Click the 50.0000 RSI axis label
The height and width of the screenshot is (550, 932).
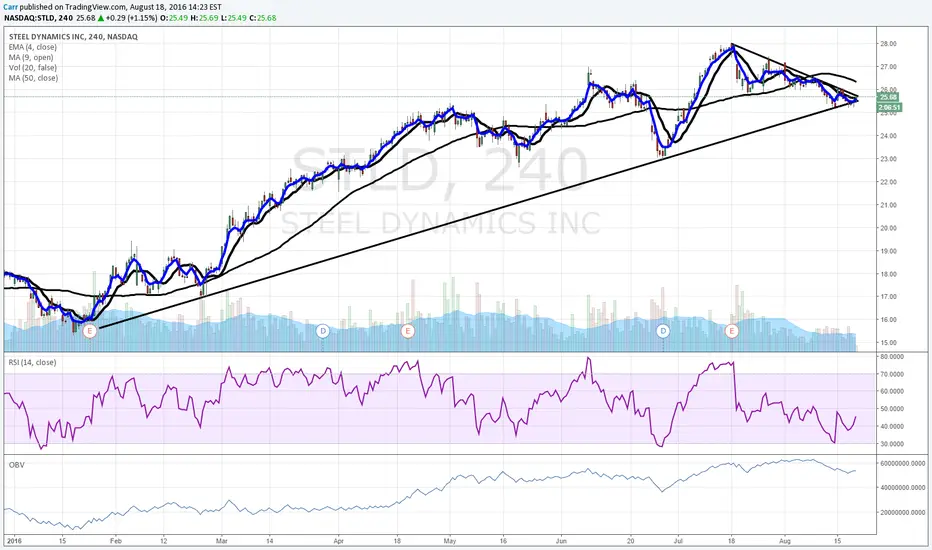892,409
